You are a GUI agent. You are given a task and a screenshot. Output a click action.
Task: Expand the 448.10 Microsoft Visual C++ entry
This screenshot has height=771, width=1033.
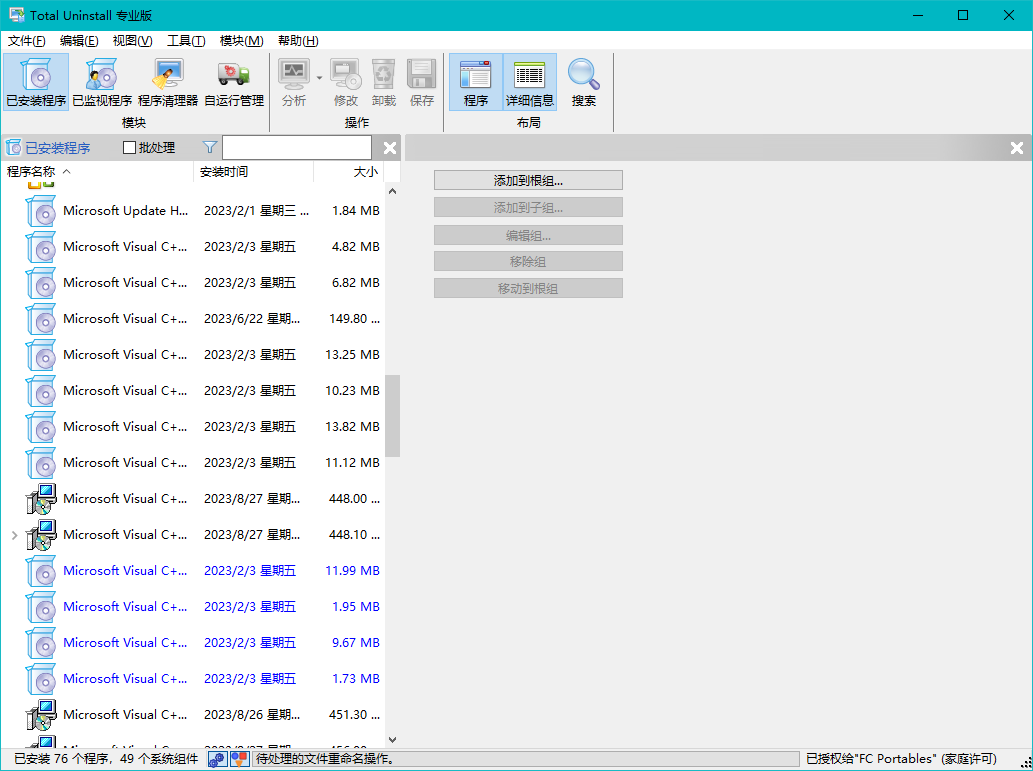point(14,535)
